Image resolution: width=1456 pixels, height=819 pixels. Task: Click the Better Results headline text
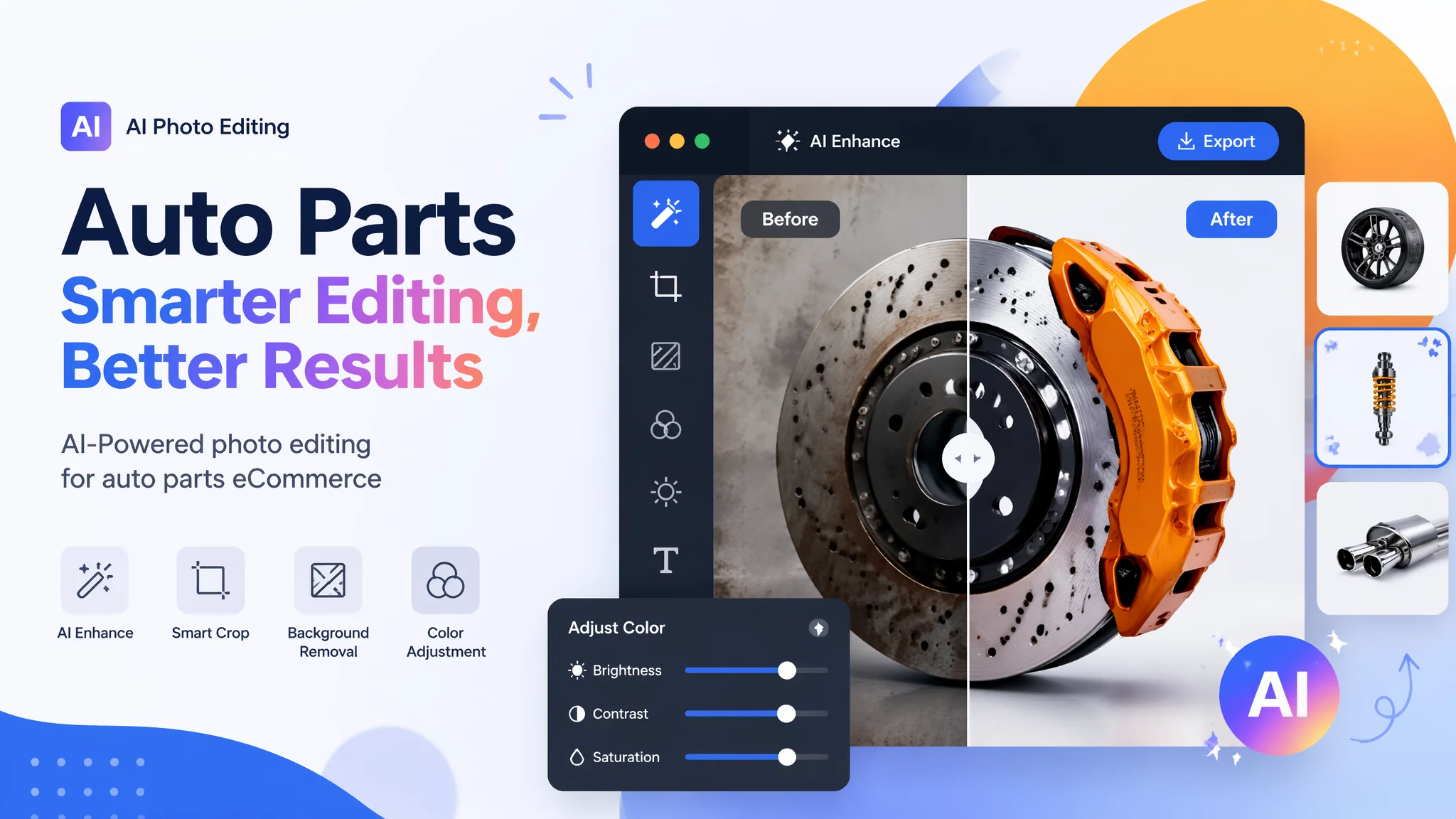(273, 365)
